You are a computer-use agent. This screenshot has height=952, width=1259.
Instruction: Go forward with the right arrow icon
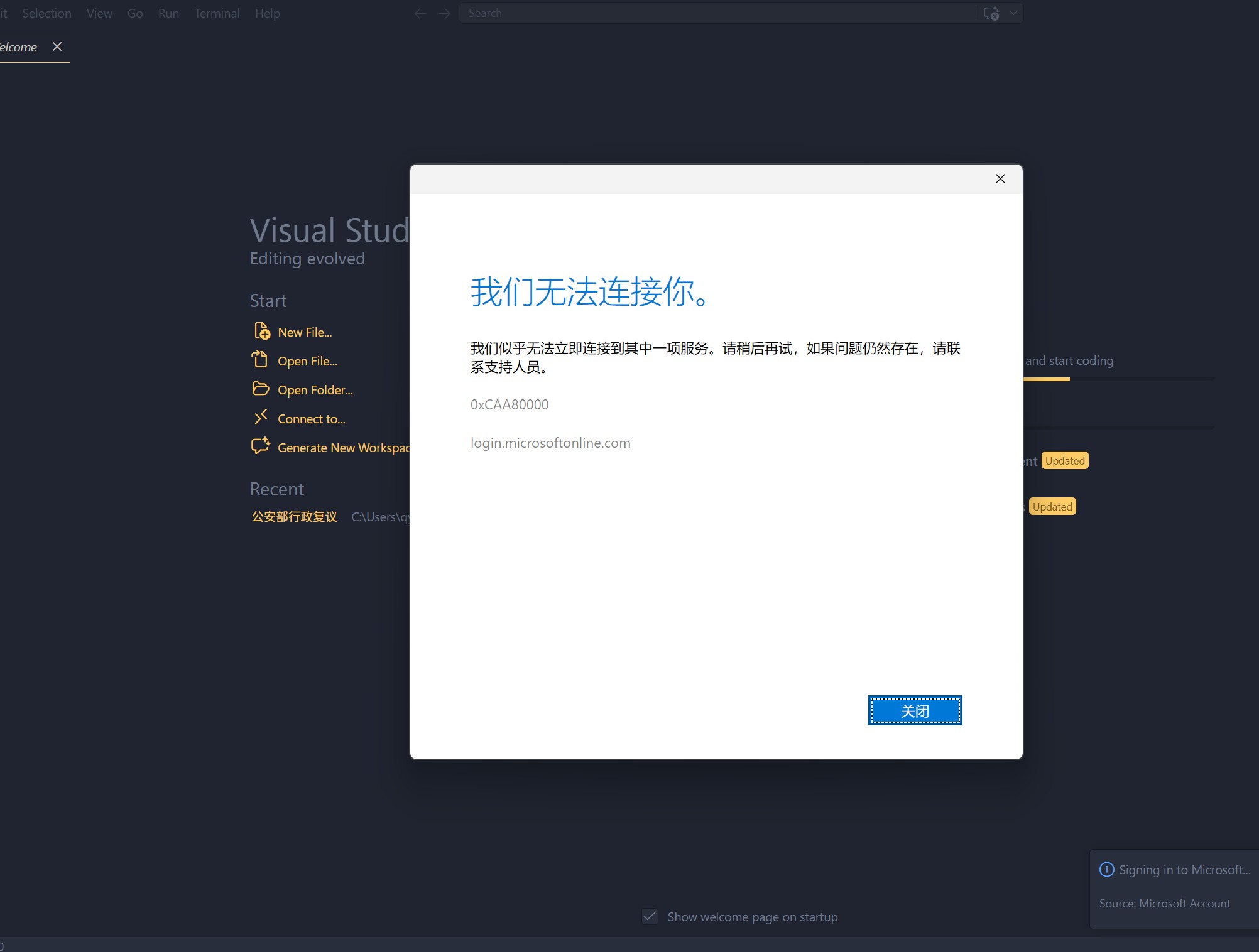(445, 13)
